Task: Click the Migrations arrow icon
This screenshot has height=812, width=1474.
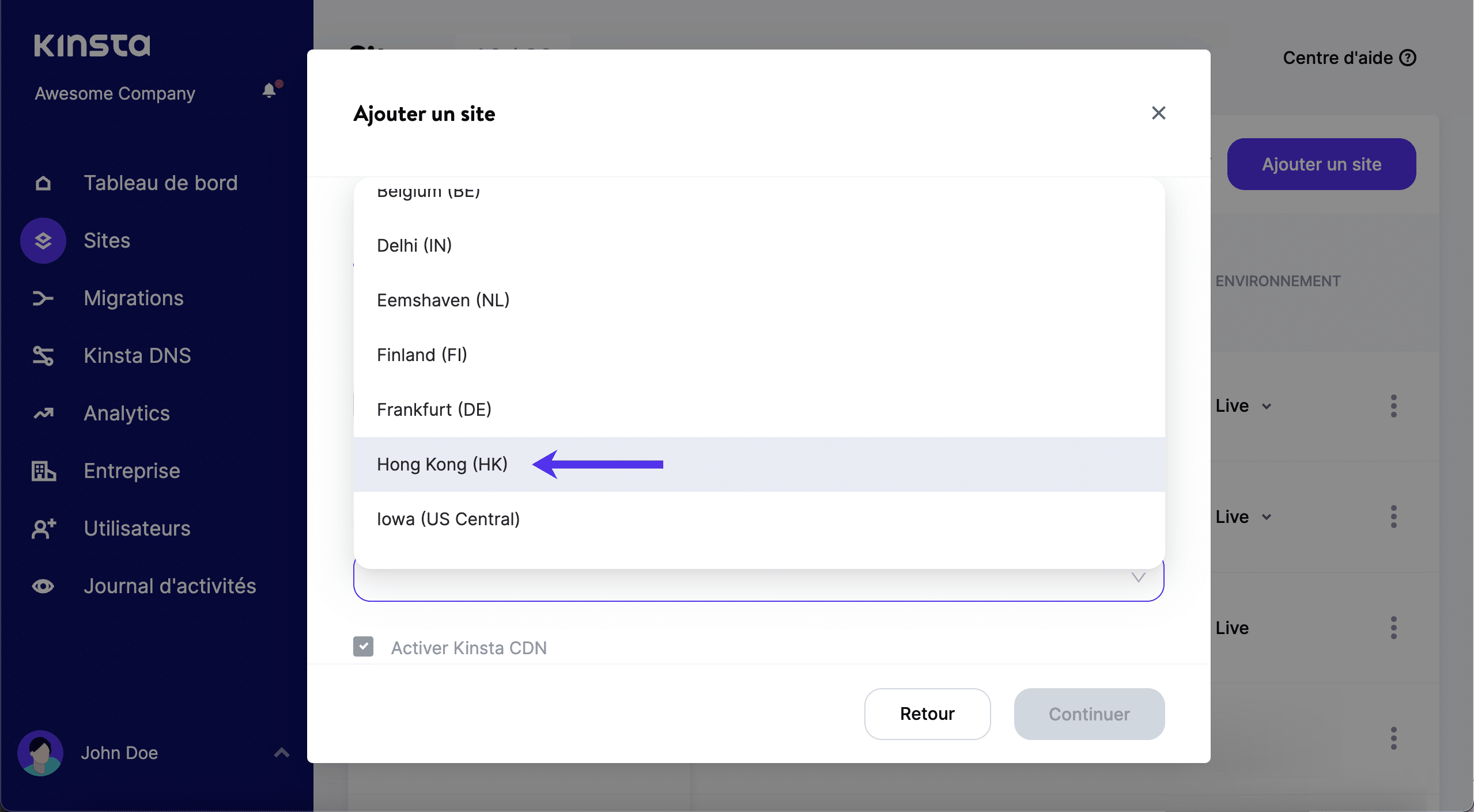Action: [43, 298]
